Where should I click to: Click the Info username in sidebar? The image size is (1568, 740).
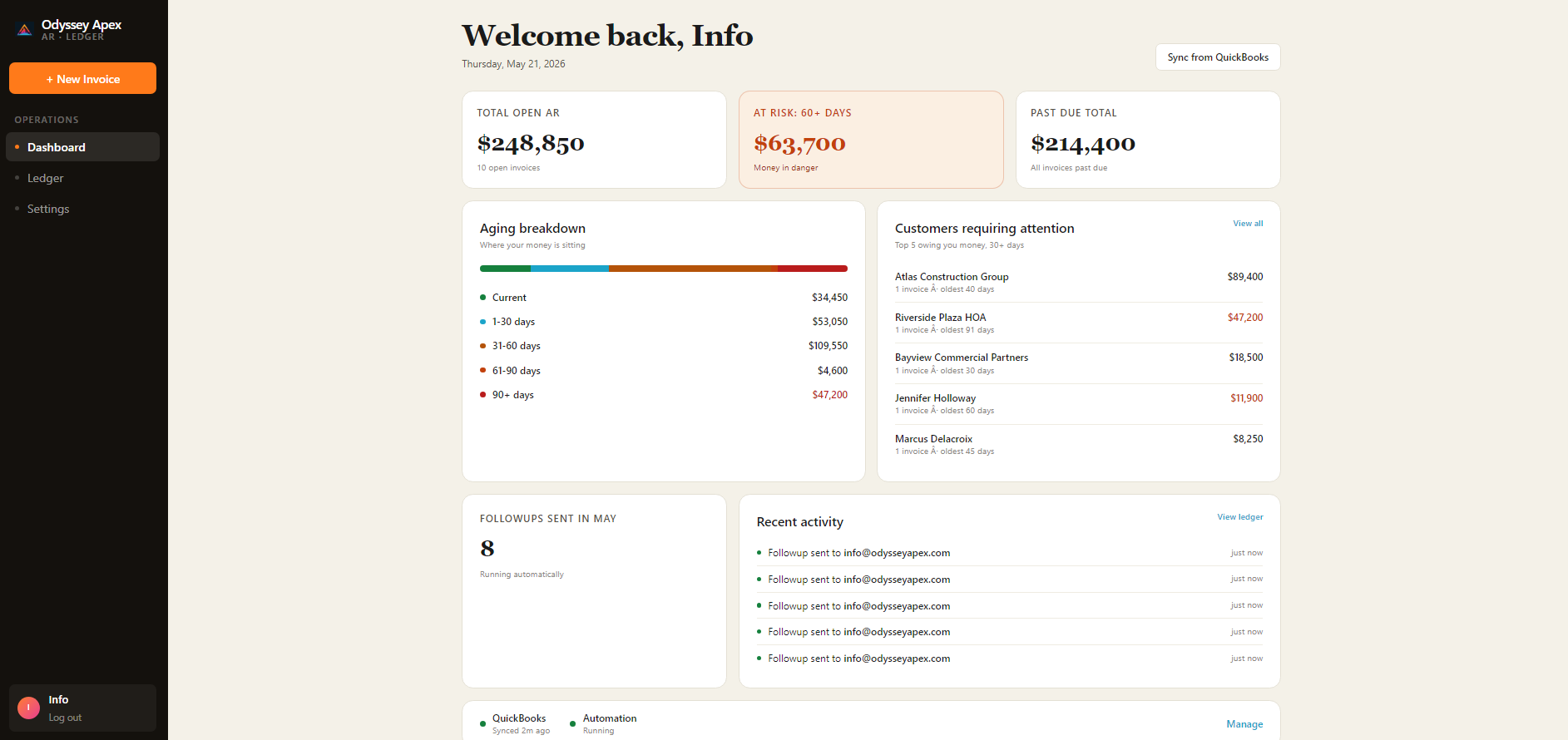point(58,700)
